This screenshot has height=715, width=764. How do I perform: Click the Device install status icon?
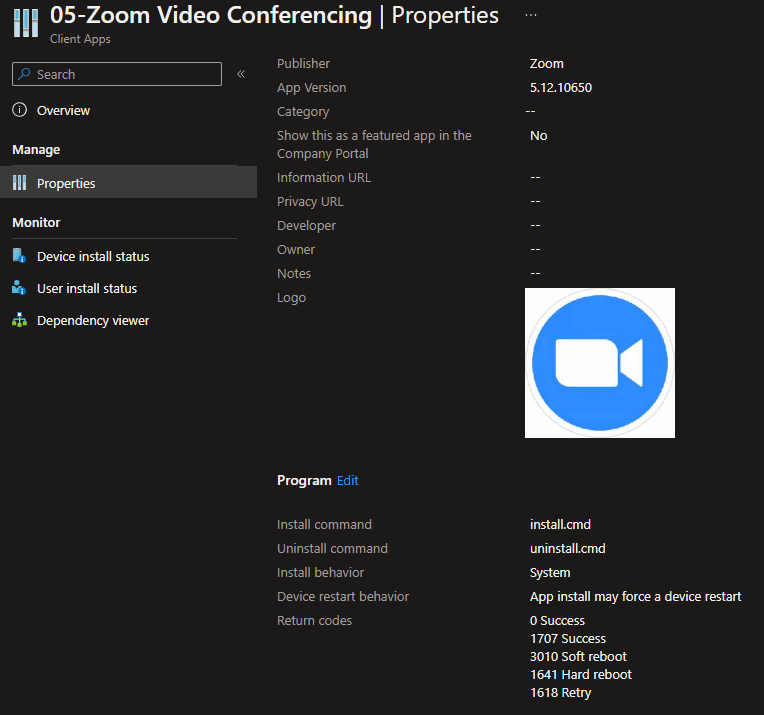(19, 256)
